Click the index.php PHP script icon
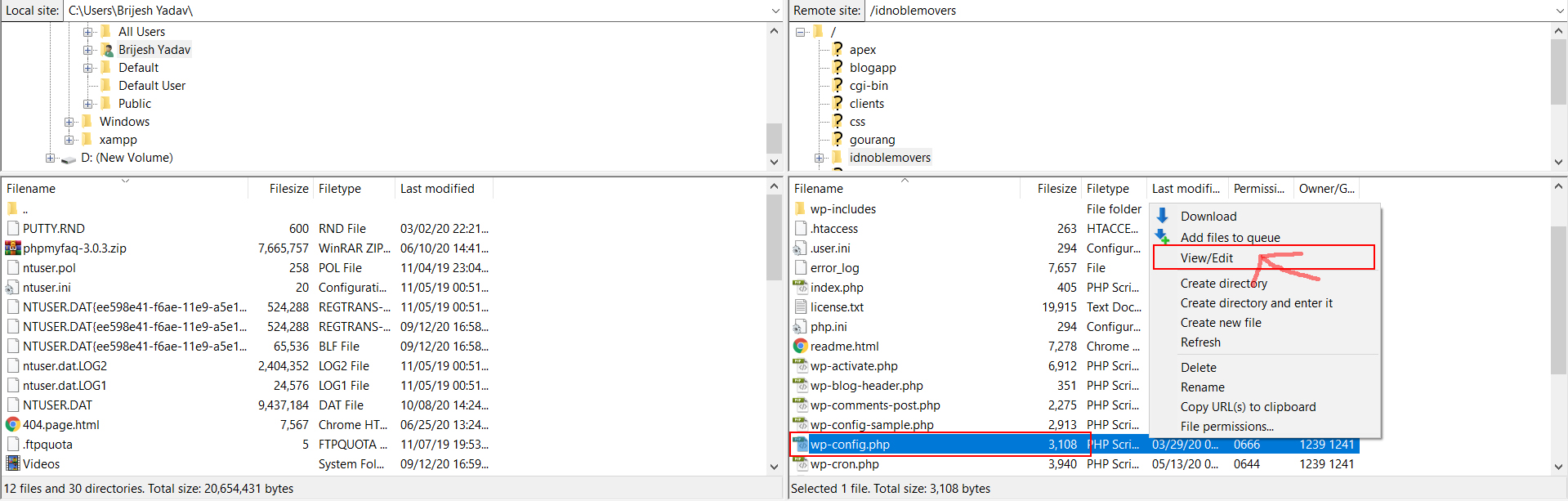 click(801, 287)
